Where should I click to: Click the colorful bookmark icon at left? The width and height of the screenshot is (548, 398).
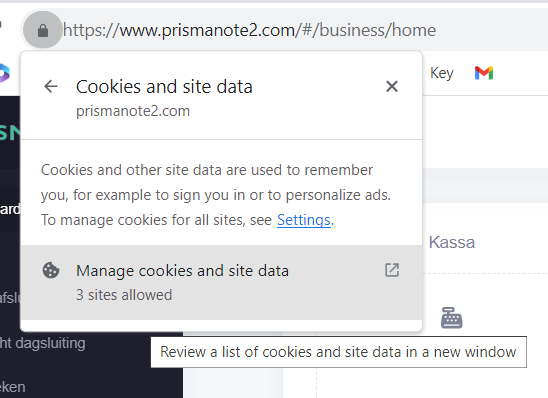(x=4, y=73)
